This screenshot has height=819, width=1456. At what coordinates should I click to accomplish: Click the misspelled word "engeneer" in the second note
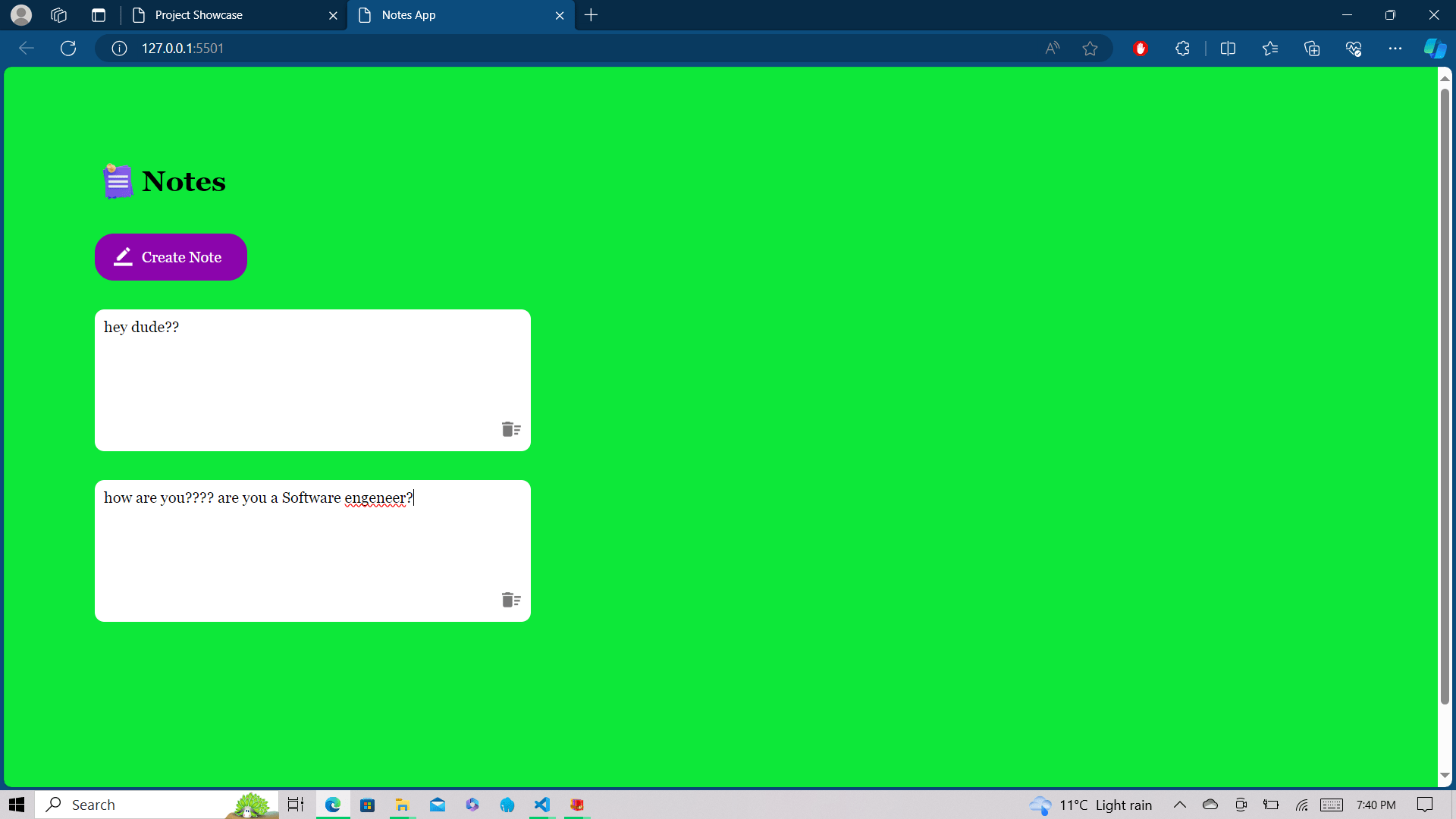coord(375,498)
